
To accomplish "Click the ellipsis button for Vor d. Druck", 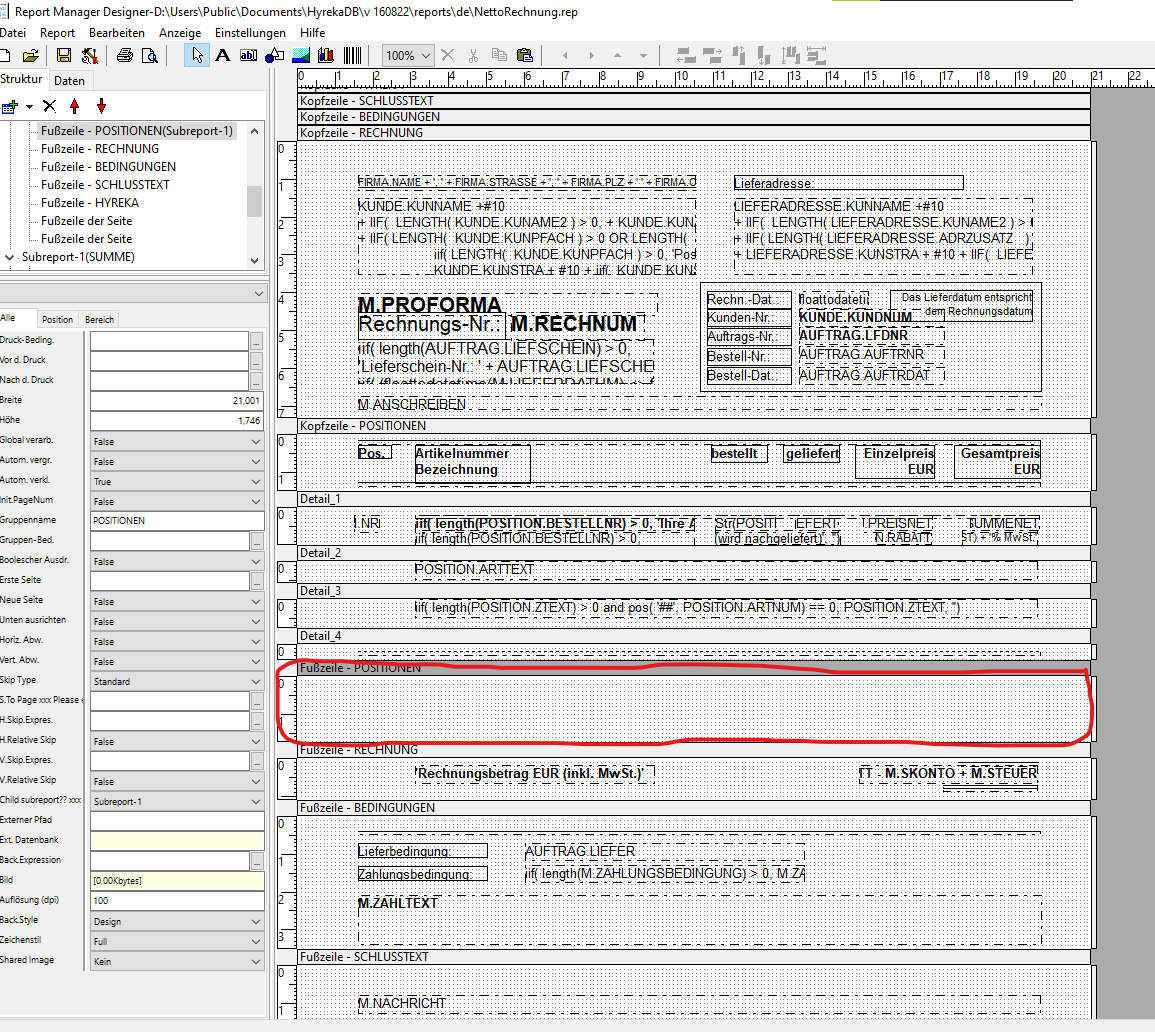I will coord(256,361).
